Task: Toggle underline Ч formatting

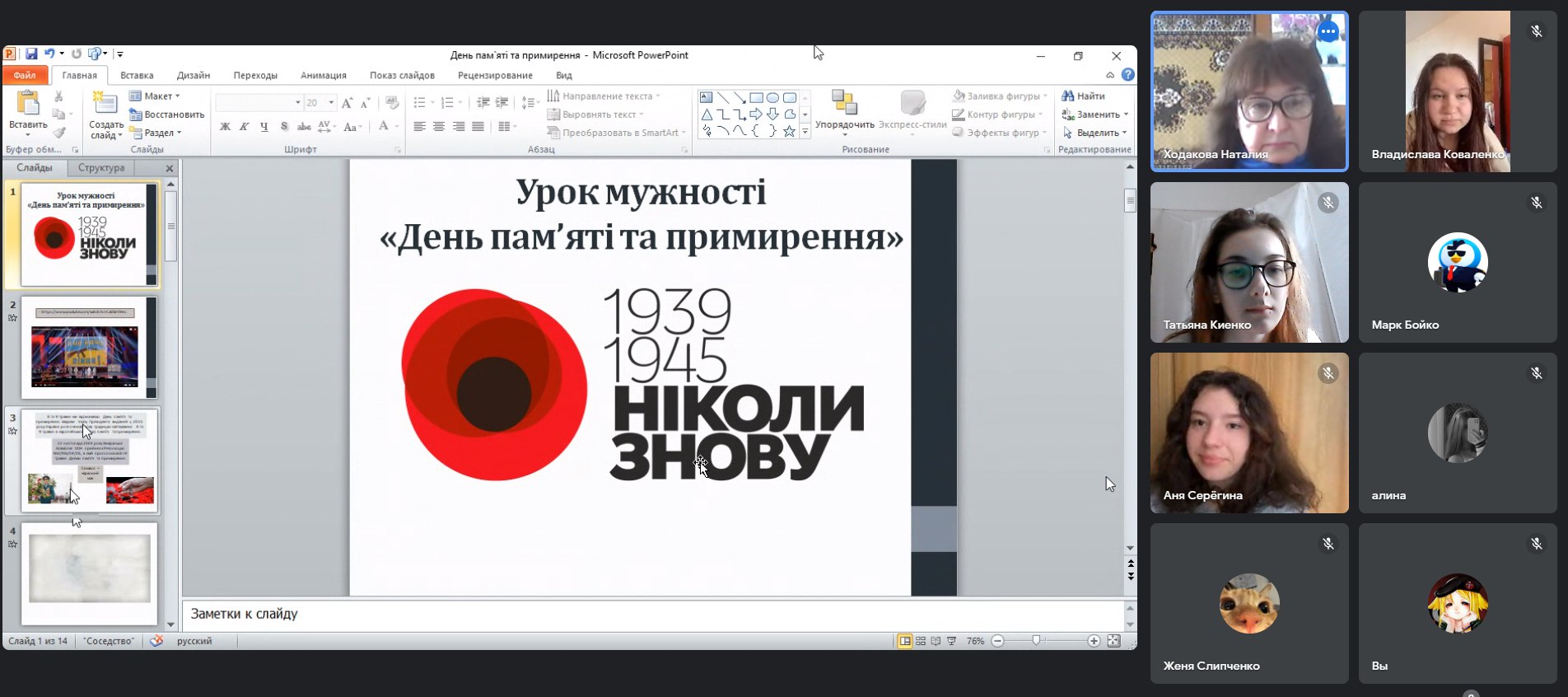Action: click(264, 127)
